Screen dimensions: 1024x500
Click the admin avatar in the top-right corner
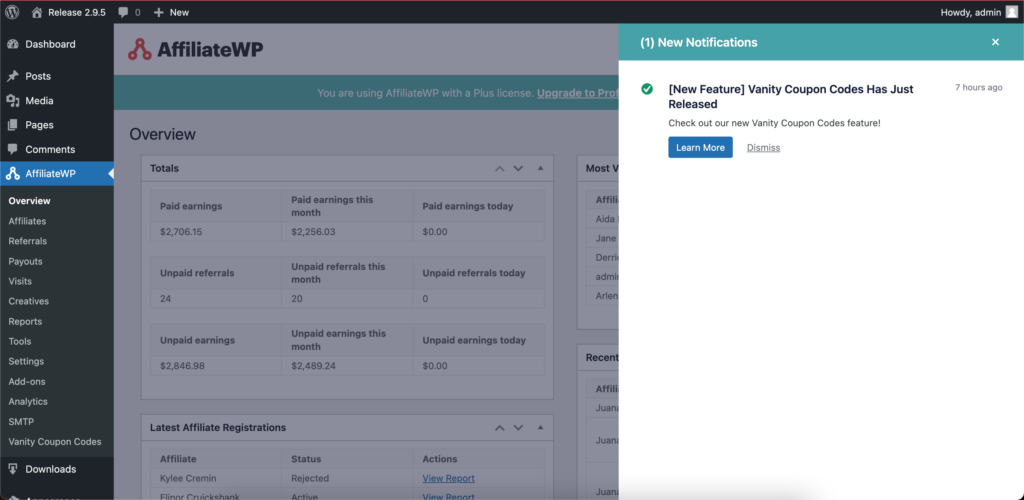click(1012, 12)
